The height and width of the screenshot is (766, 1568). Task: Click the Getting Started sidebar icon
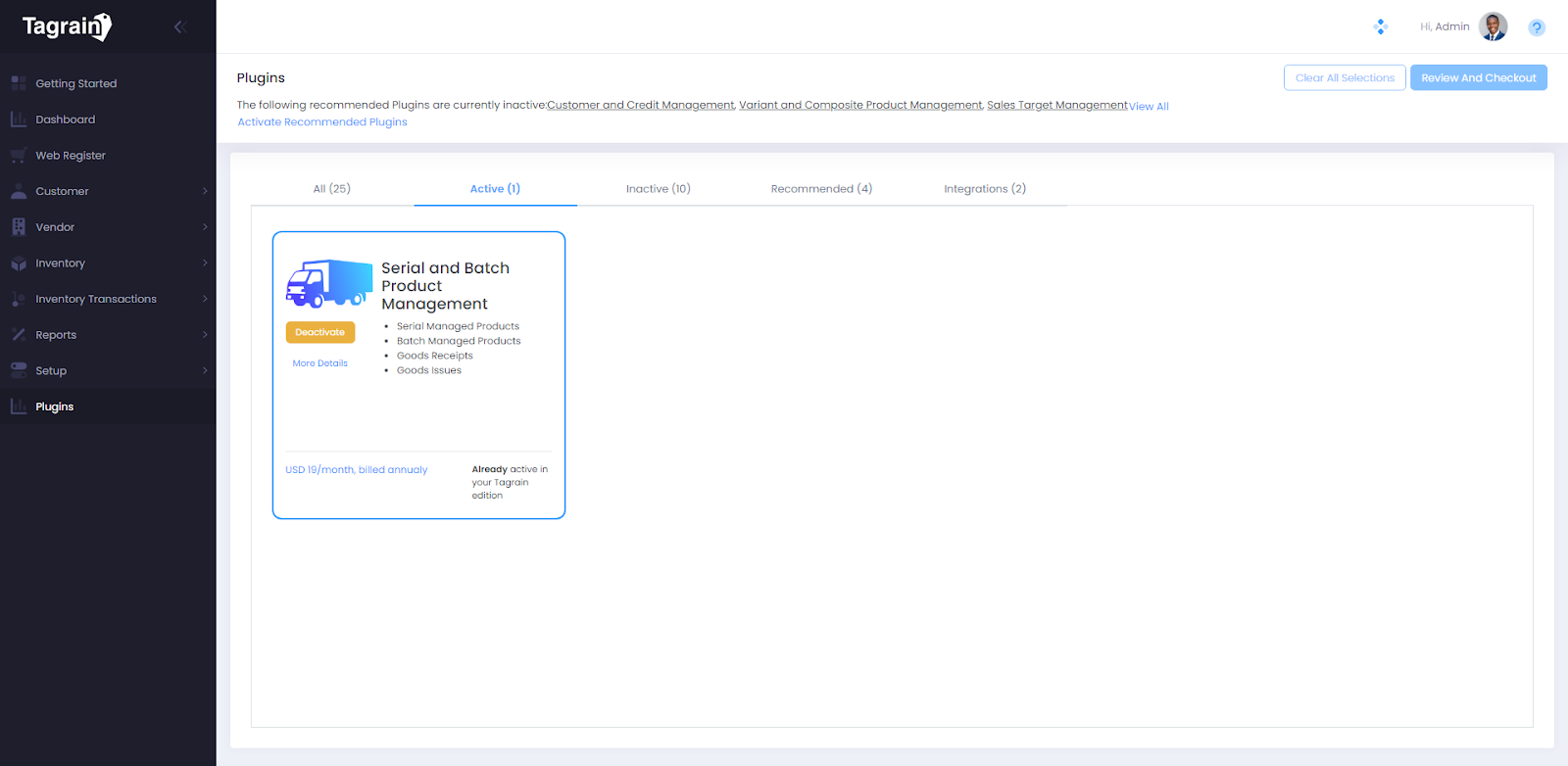(19, 83)
